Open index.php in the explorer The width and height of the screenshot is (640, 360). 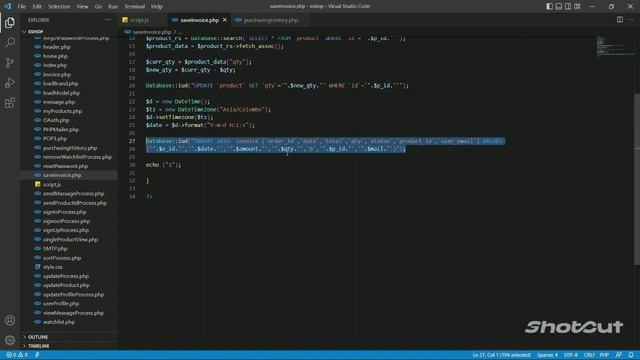[55, 65]
